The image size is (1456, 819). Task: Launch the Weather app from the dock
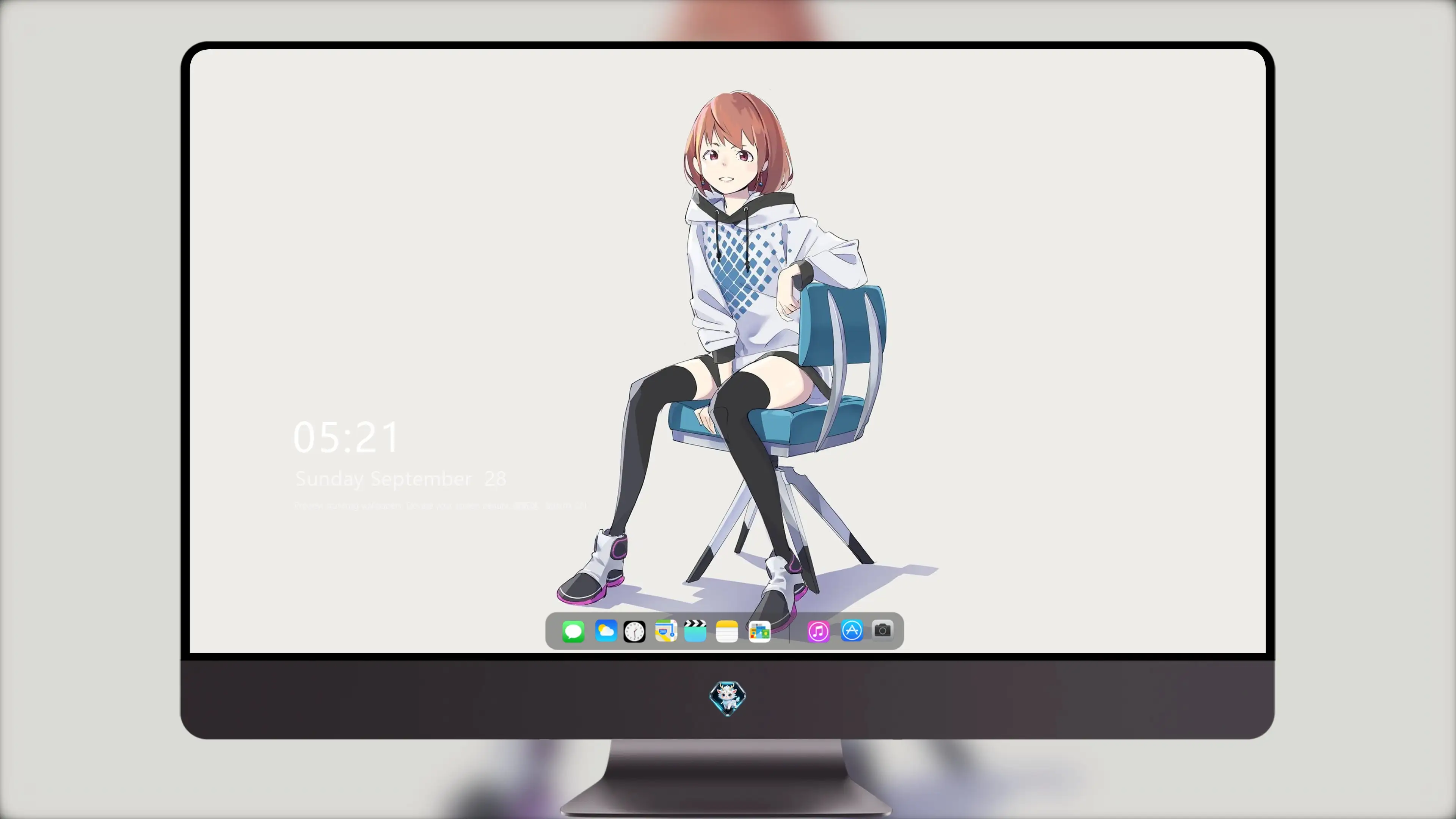[x=606, y=631]
